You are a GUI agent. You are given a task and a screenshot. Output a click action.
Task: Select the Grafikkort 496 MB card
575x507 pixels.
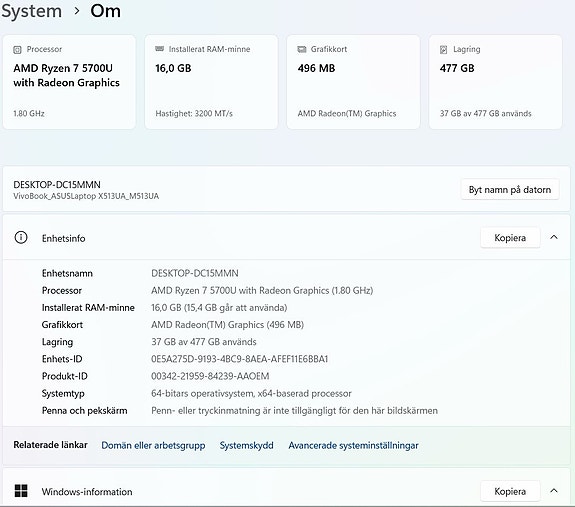pyautogui.click(x=353, y=82)
